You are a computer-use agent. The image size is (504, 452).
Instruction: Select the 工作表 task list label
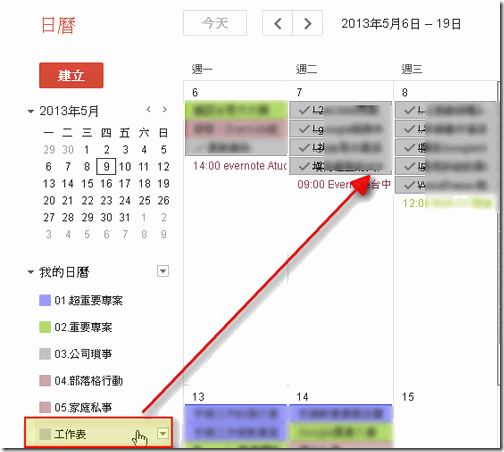pos(70,434)
